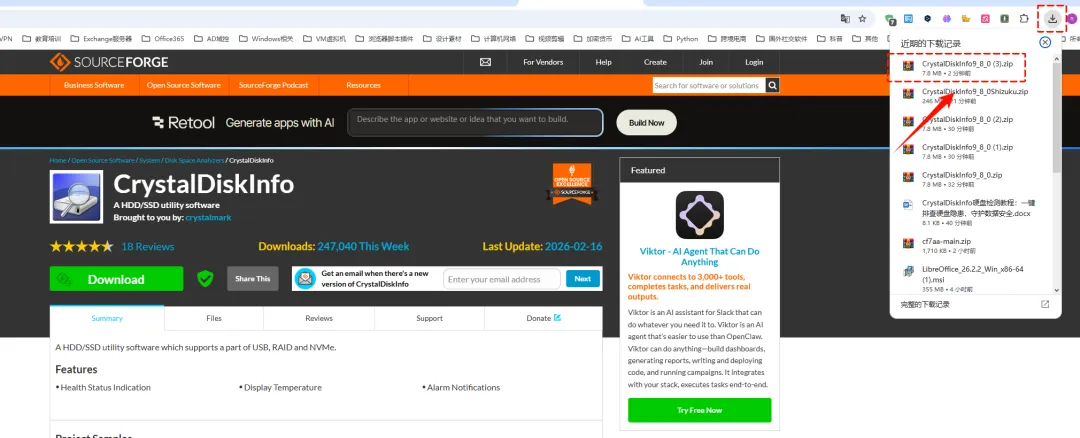Click the crystalmark author link
This screenshot has width=1080, height=438.
tap(208, 217)
